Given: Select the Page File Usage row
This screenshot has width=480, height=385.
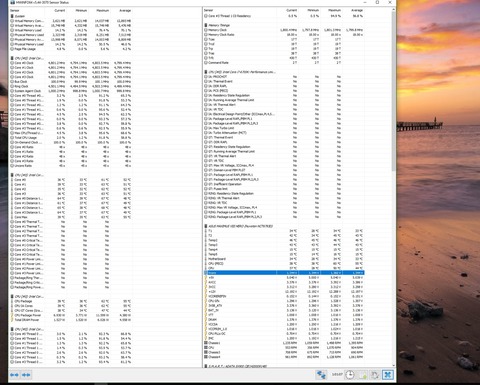Looking at the screenshot, I should [x=71, y=49].
